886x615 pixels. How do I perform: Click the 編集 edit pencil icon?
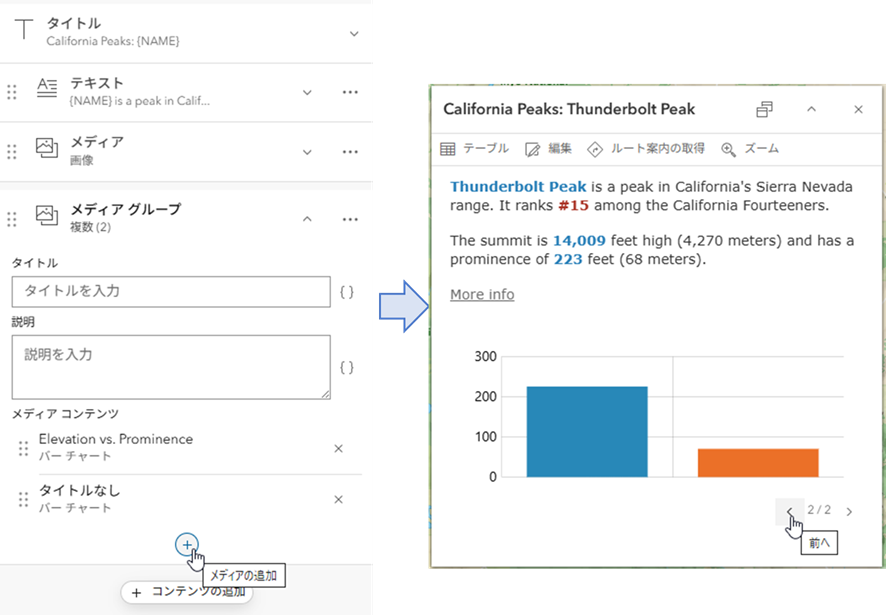pos(532,149)
